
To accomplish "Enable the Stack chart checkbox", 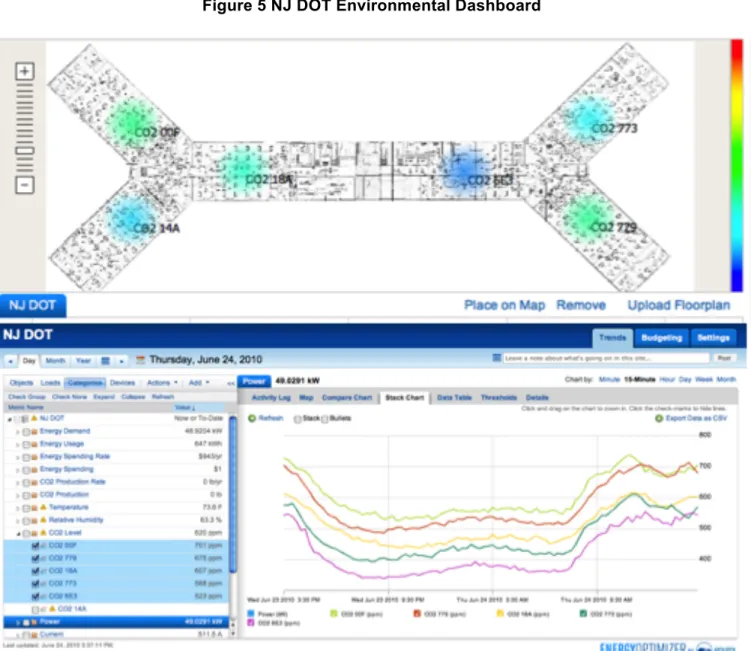I will pos(297,419).
